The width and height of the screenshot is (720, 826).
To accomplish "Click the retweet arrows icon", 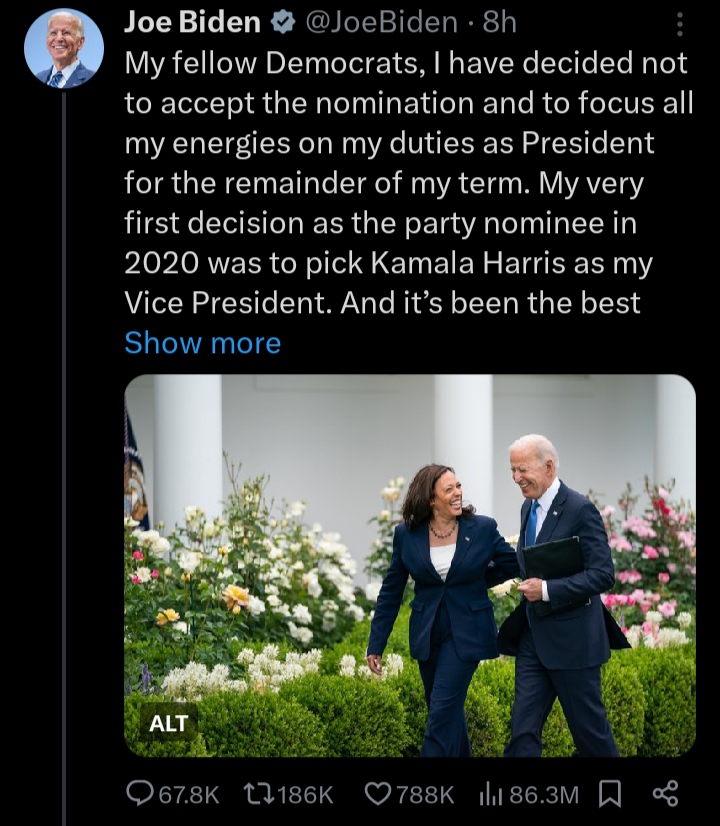I will tap(257, 794).
